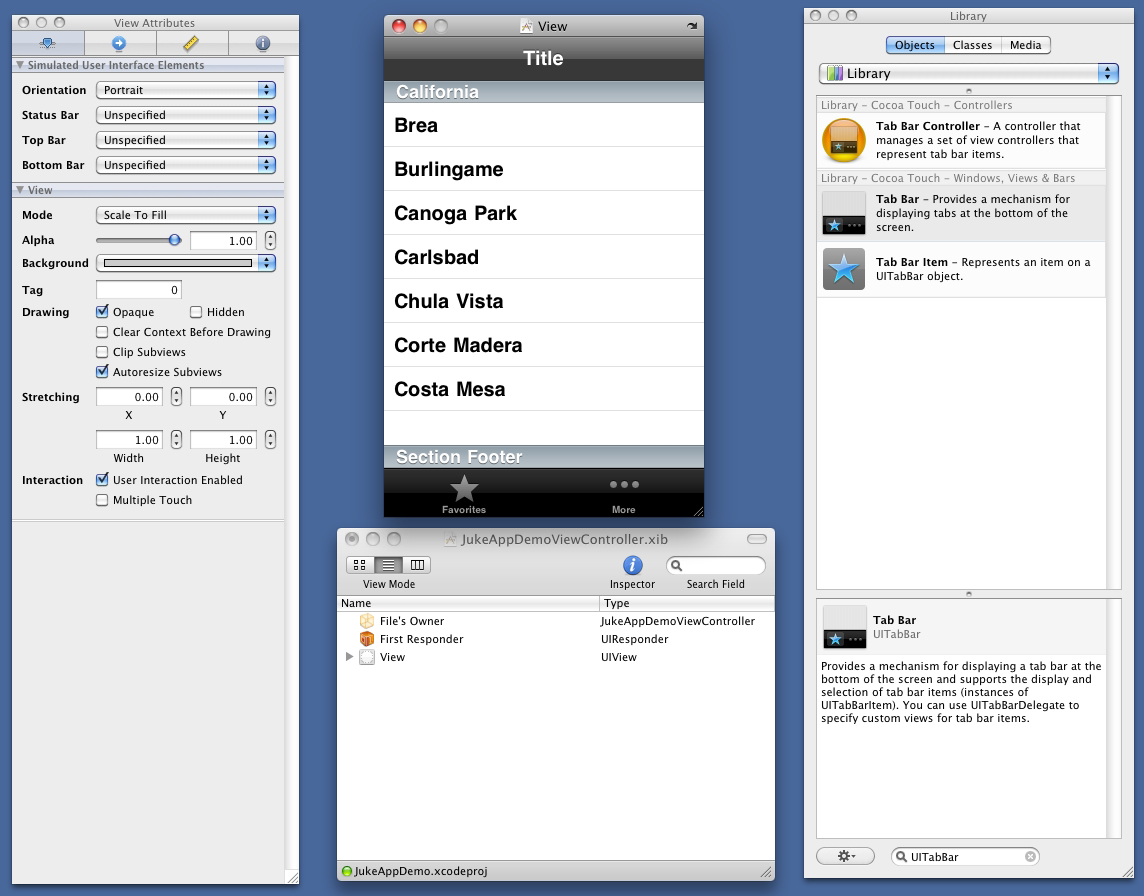Image resolution: width=1144 pixels, height=896 pixels.
Task: Tap the Favorites star tab bar icon
Action: (x=464, y=490)
